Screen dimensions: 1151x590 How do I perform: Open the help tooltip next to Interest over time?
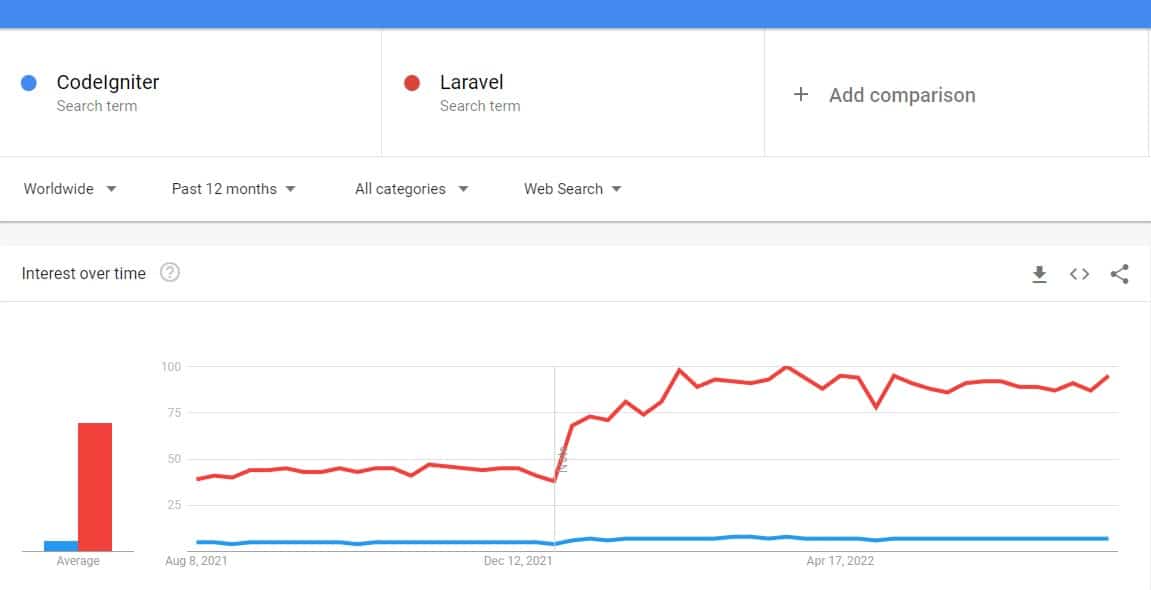tap(170, 272)
